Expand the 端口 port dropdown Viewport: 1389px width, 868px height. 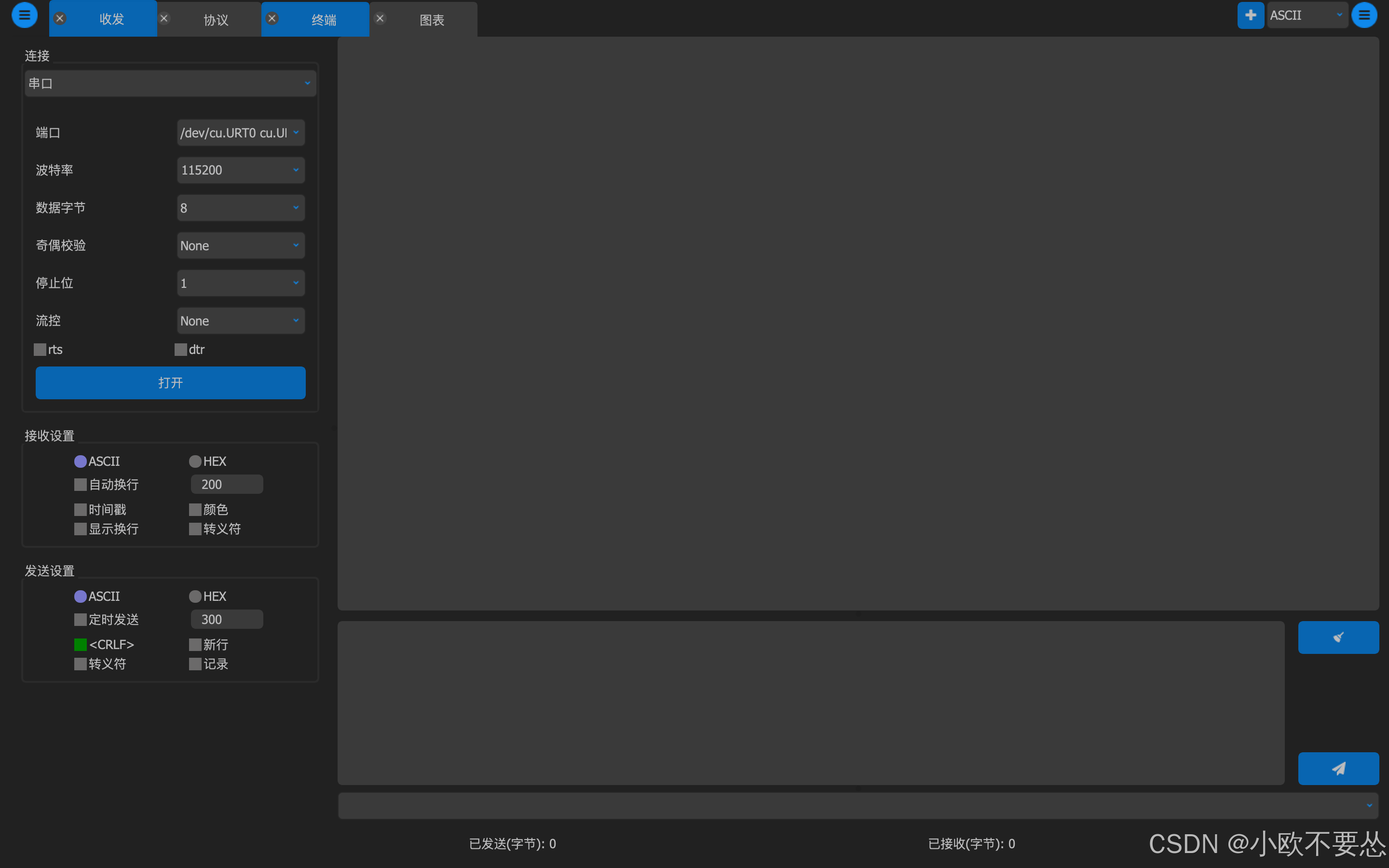click(x=241, y=133)
